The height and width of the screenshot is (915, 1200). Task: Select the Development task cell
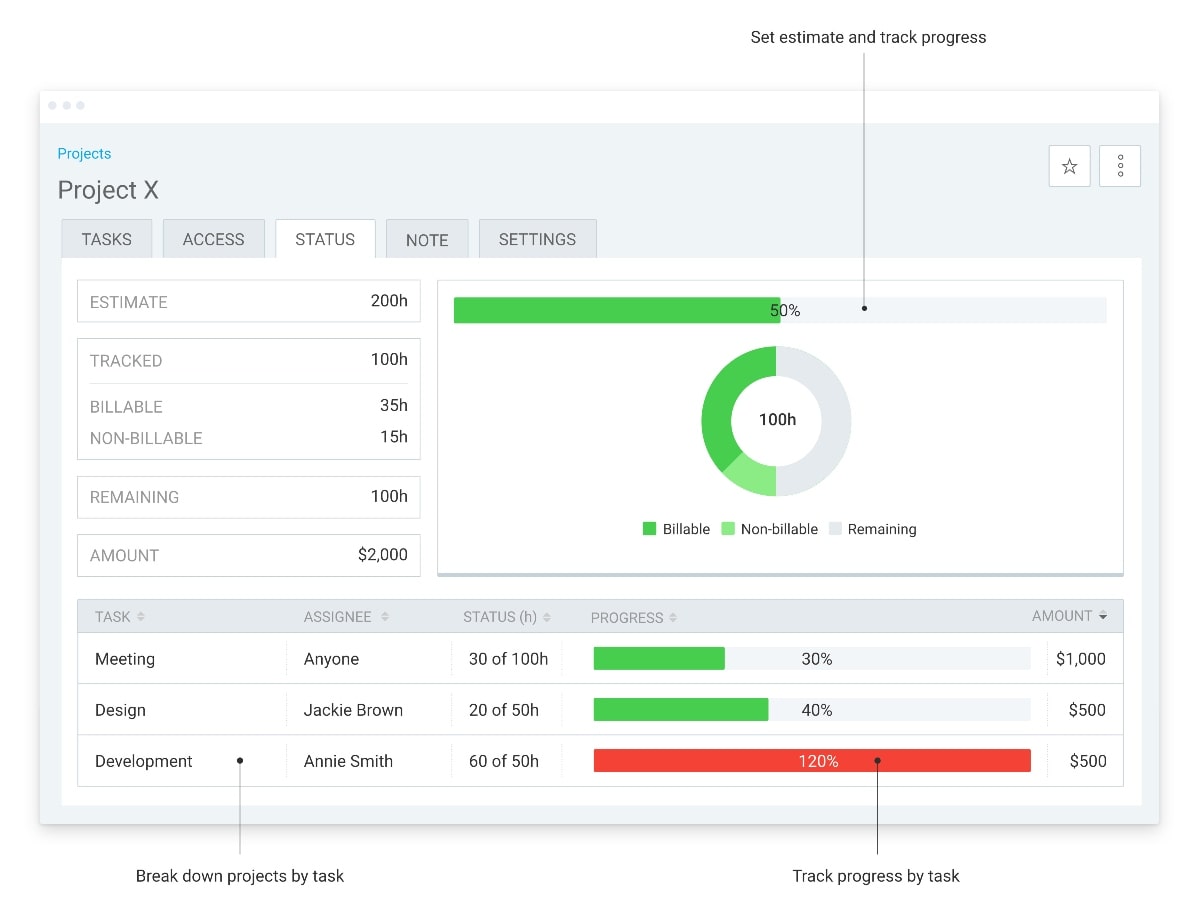pyautogui.click(x=182, y=760)
